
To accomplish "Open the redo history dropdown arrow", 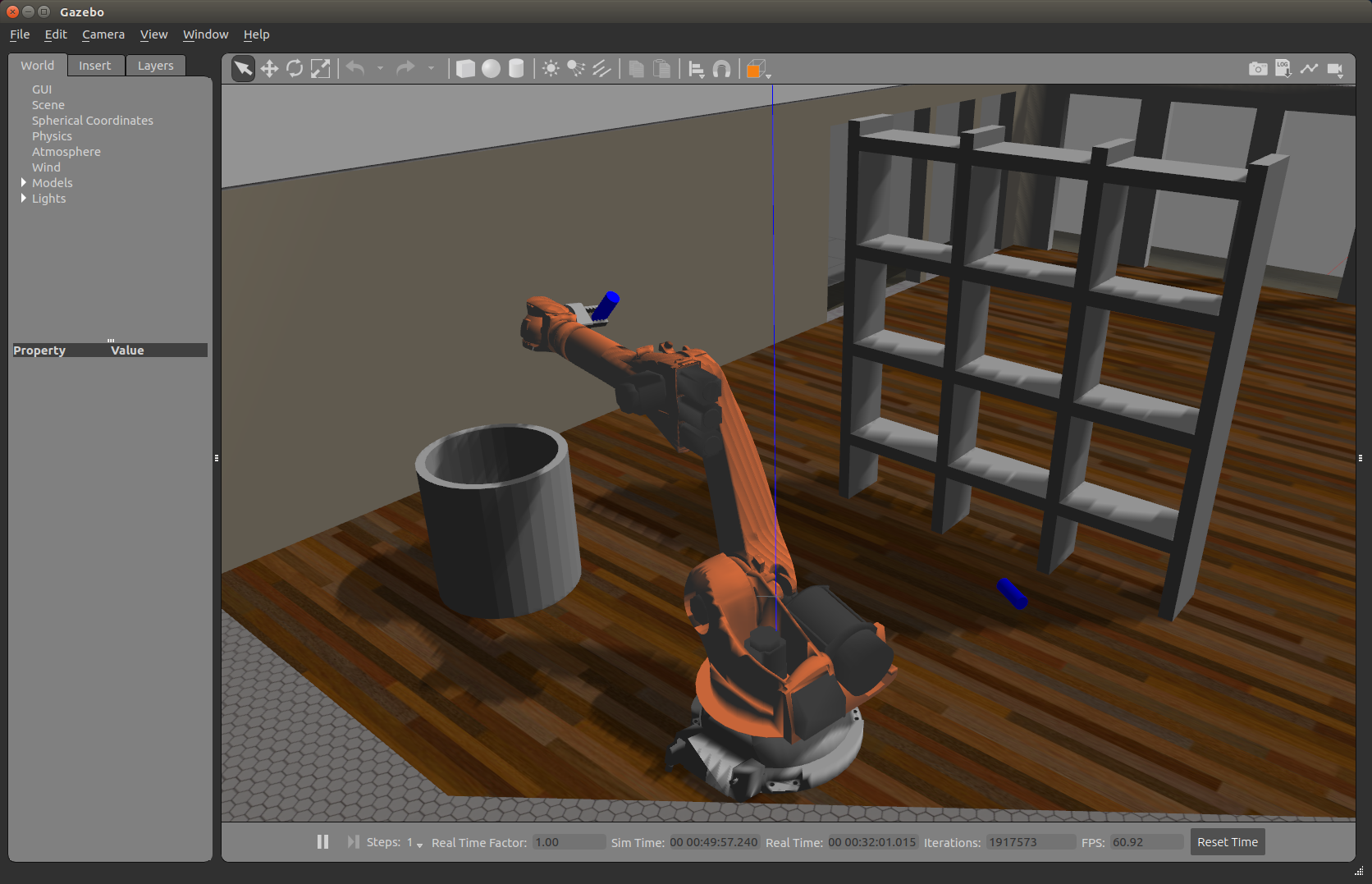I will [431, 68].
